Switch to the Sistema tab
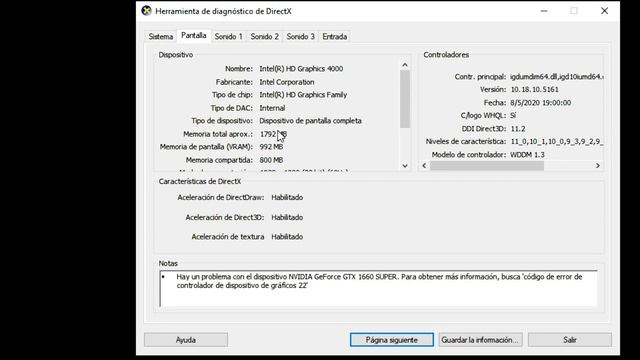The image size is (640, 360). (161, 36)
